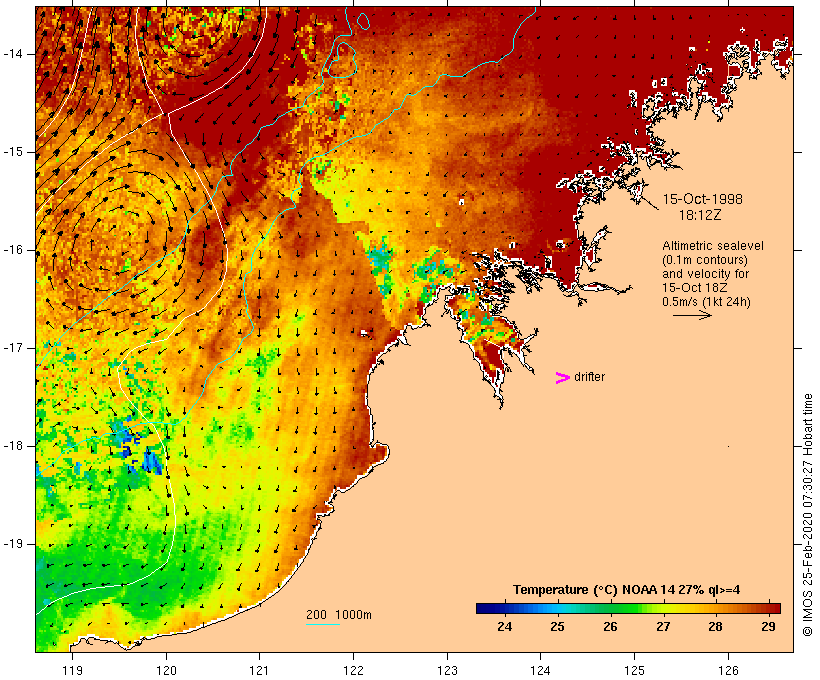Click the temperature colorbar title text
Screen dimensions: 820x680
pos(627,590)
